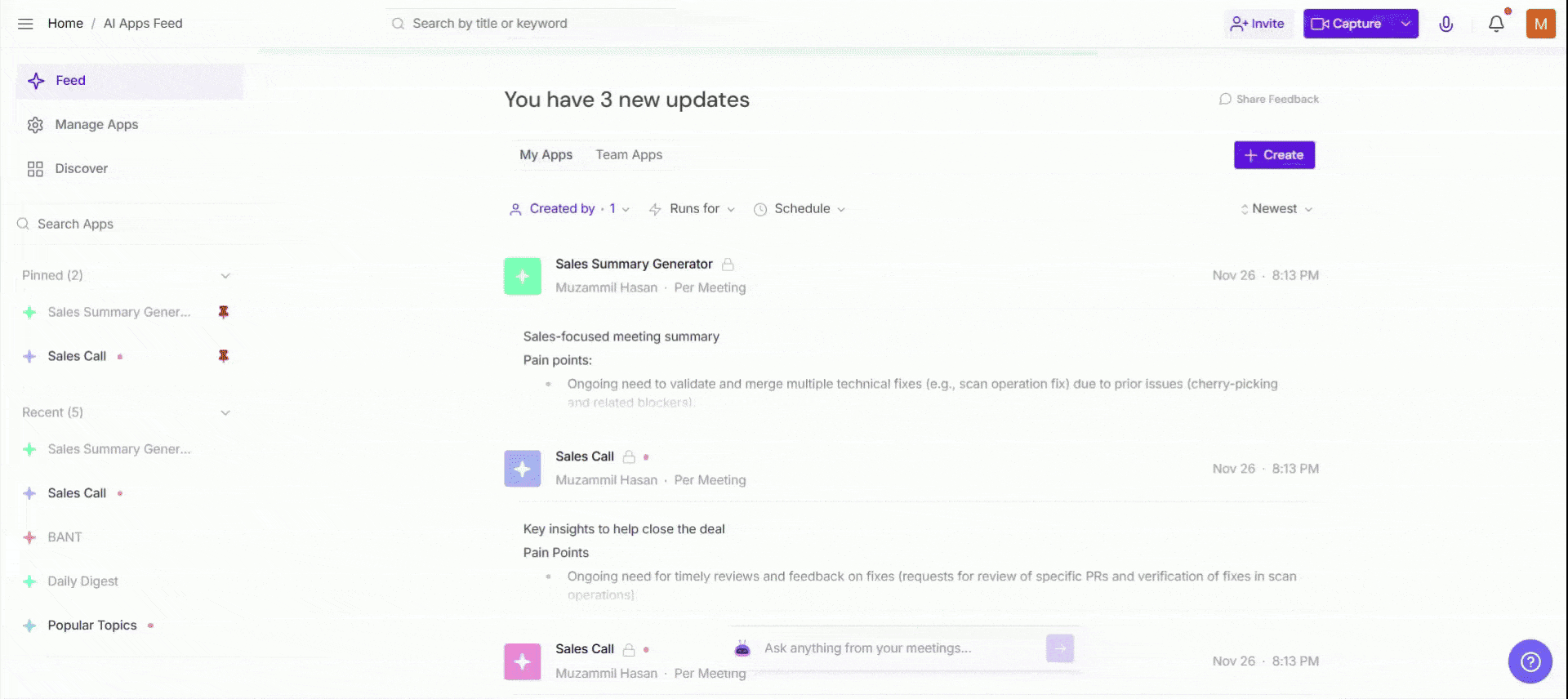The width and height of the screenshot is (1568, 699).
Task: Collapse the Recent section
Action: [225, 412]
